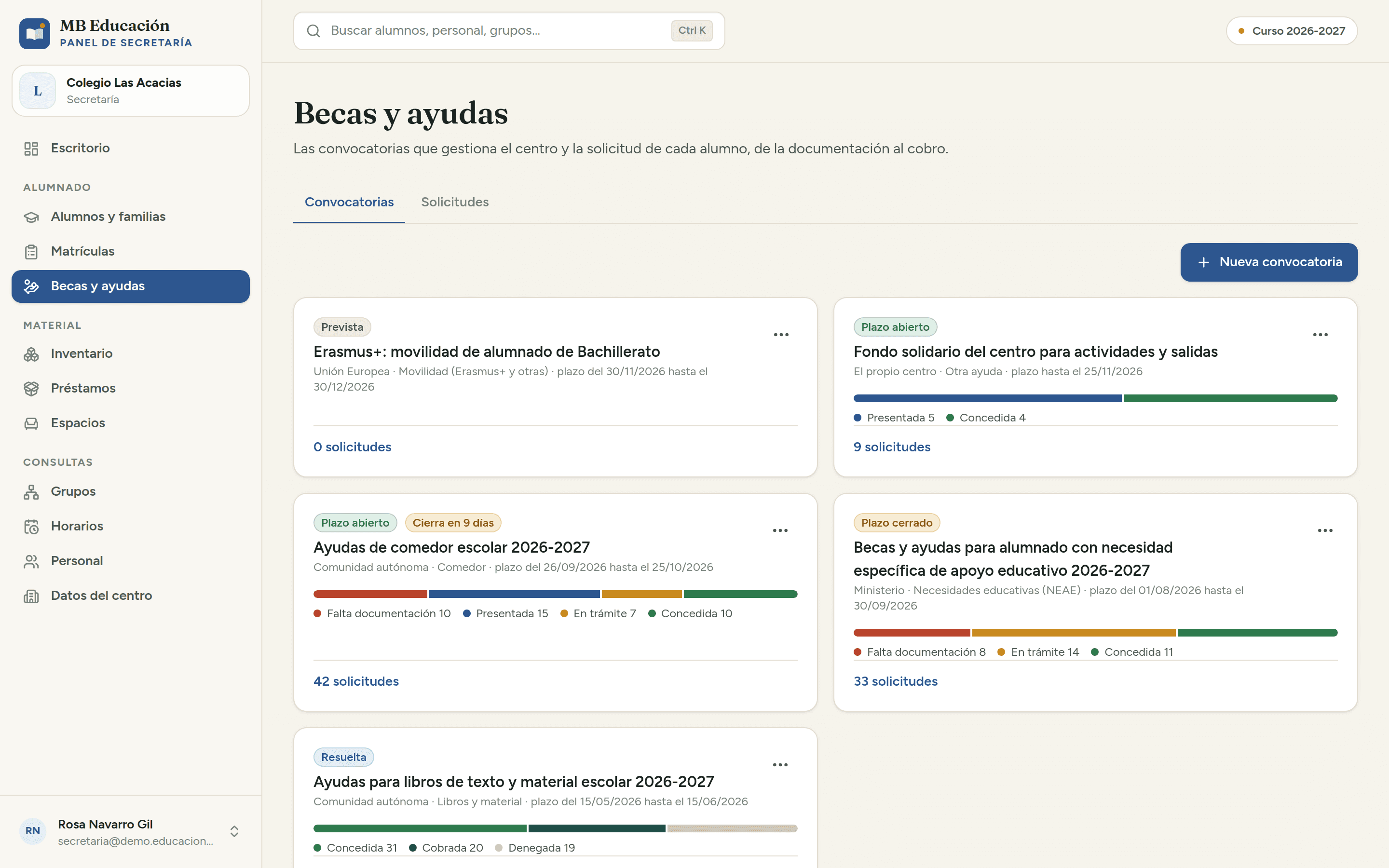The width and height of the screenshot is (1389, 868).
Task: Click the Nueva convocatoria button
Action: [x=1269, y=262]
